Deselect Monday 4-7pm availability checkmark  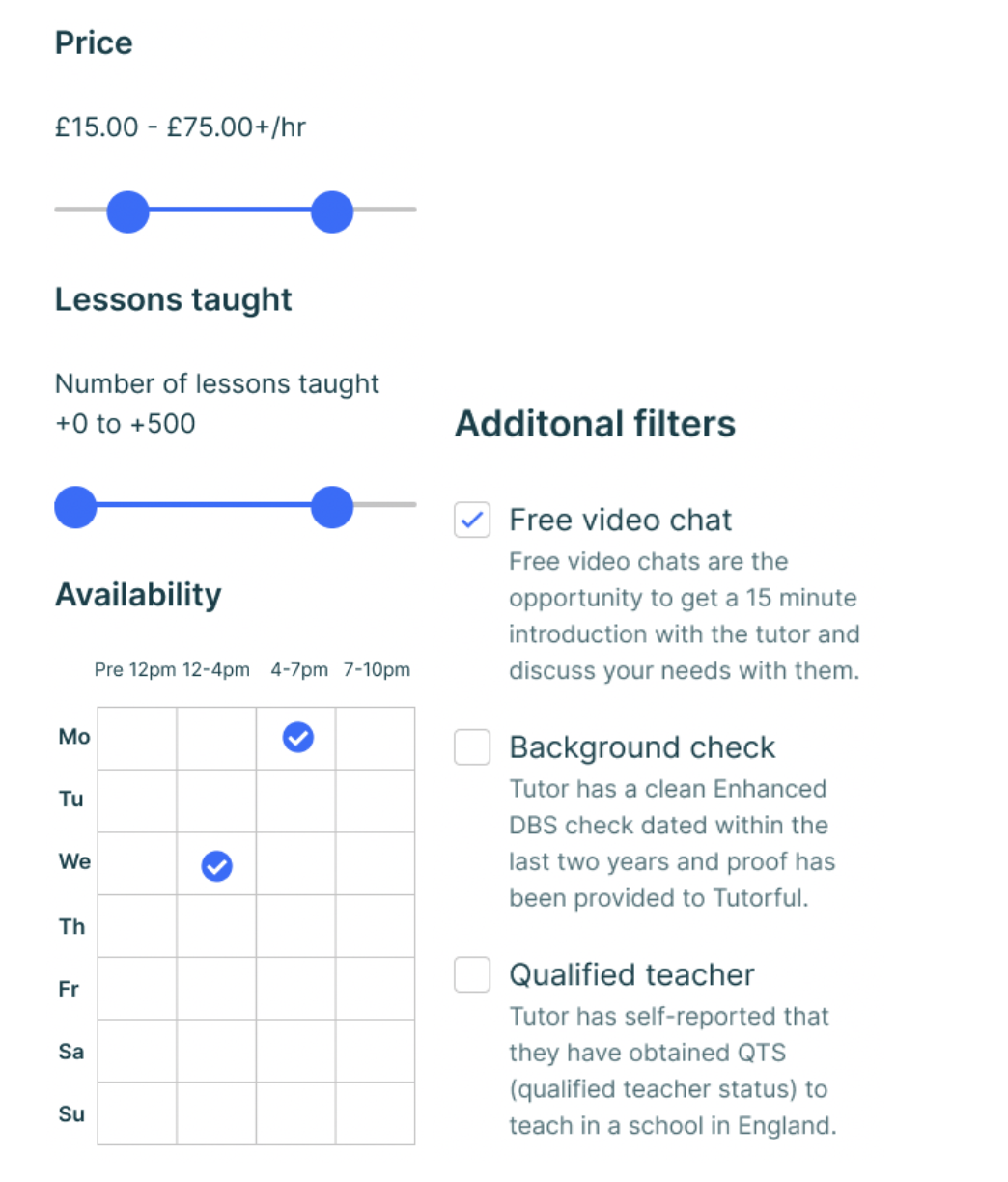pyautogui.click(x=297, y=738)
